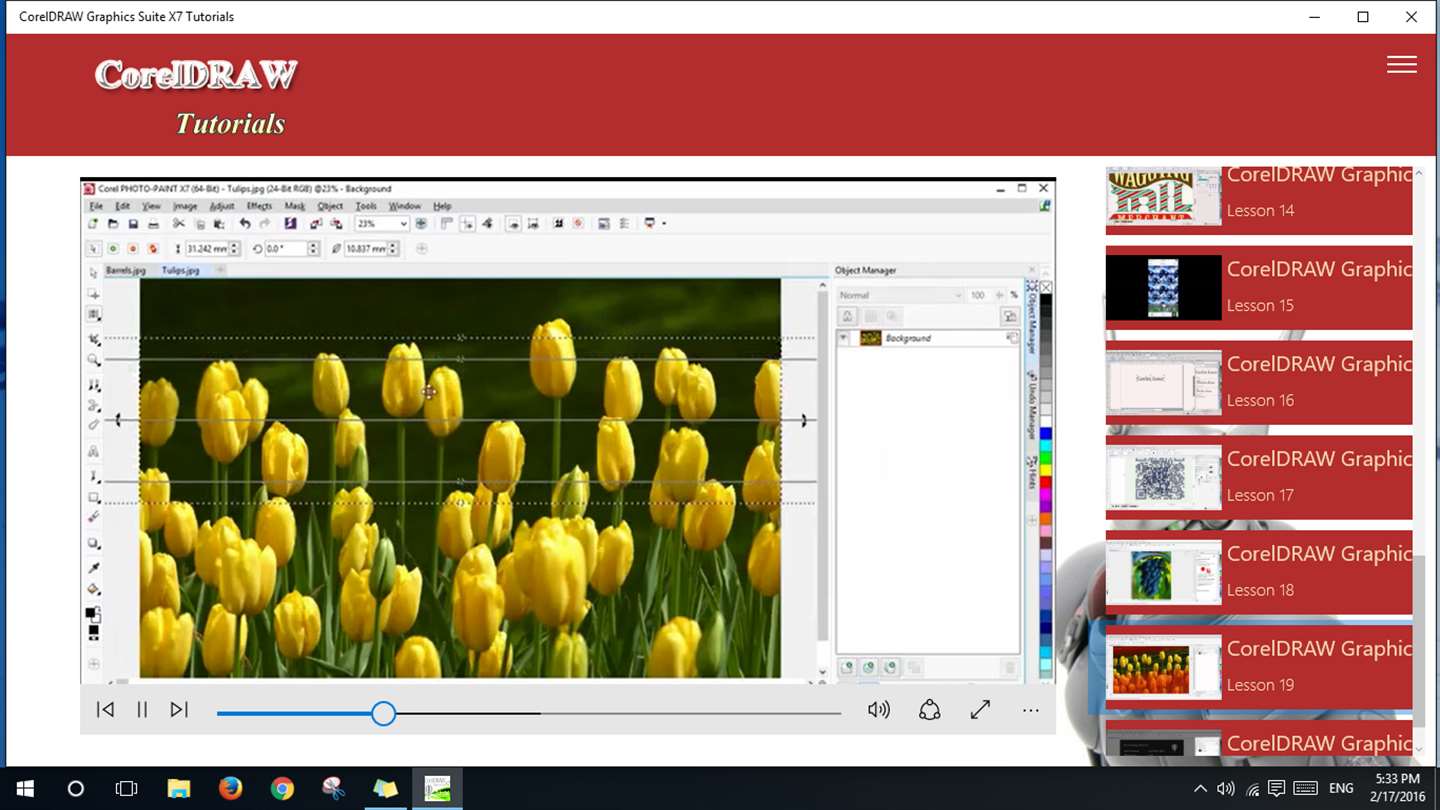Open the Mask menu
This screenshot has height=810, width=1440.
(295, 206)
